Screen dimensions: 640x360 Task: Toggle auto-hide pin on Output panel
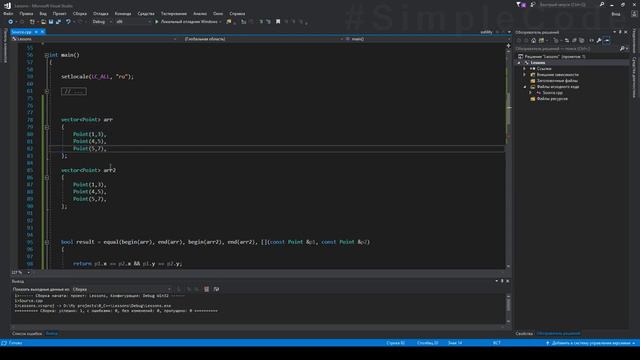502,281
